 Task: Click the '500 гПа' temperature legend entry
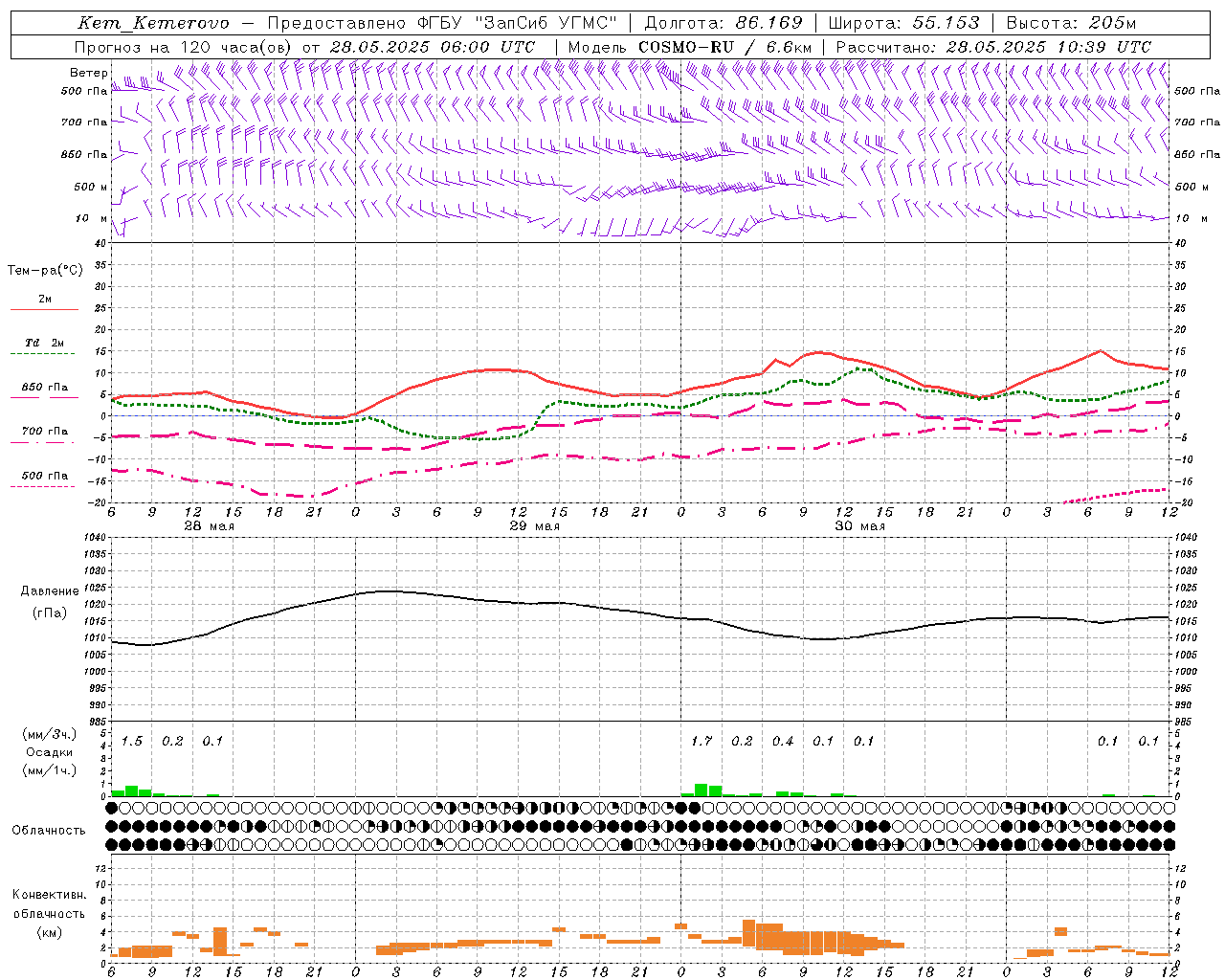click(45, 476)
